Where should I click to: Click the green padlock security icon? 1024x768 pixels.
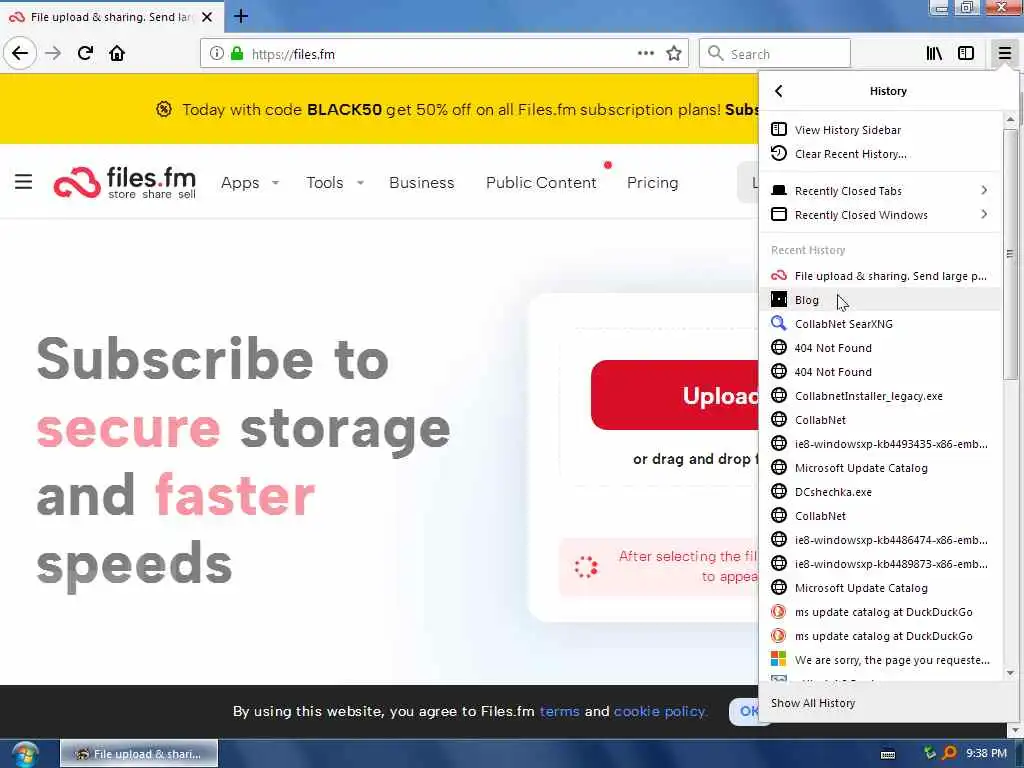pyautogui.click(x=237, y=54)
